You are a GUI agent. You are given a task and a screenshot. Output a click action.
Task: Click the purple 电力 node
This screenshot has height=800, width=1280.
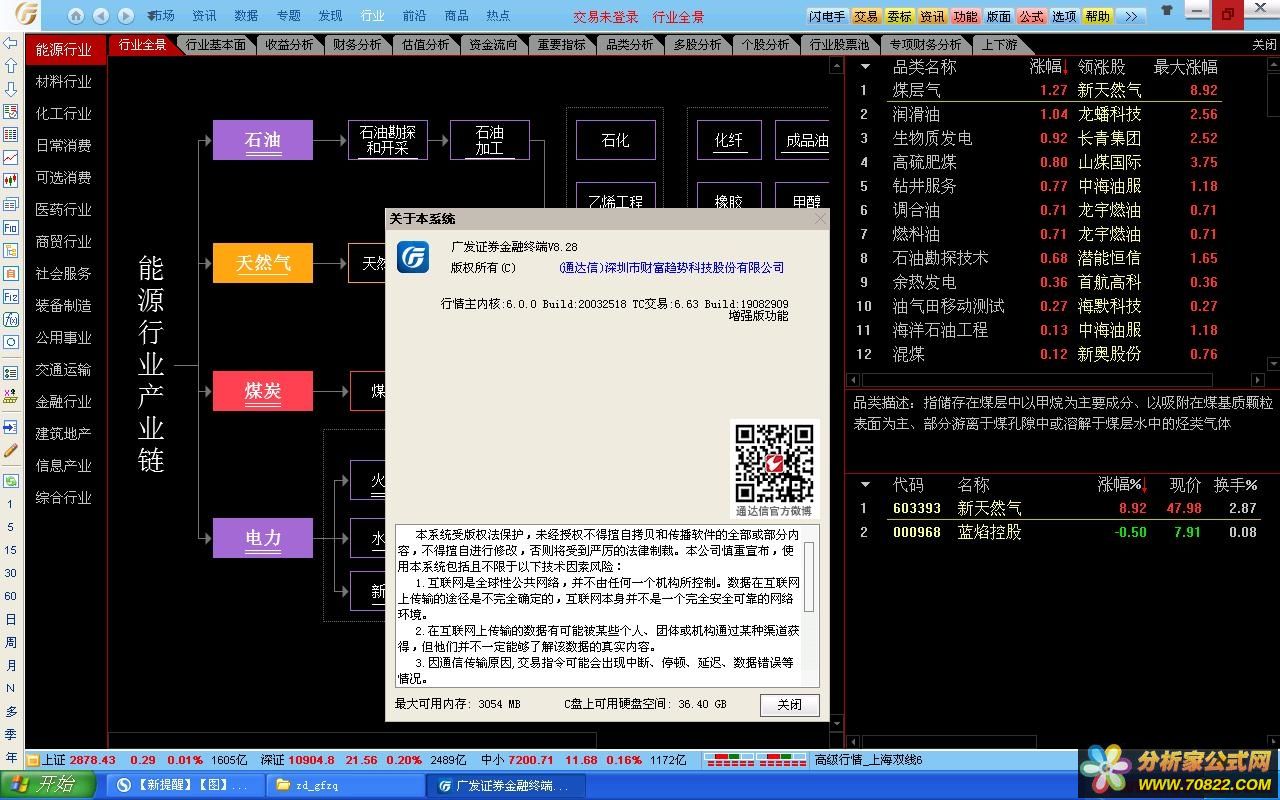[263, 538]
